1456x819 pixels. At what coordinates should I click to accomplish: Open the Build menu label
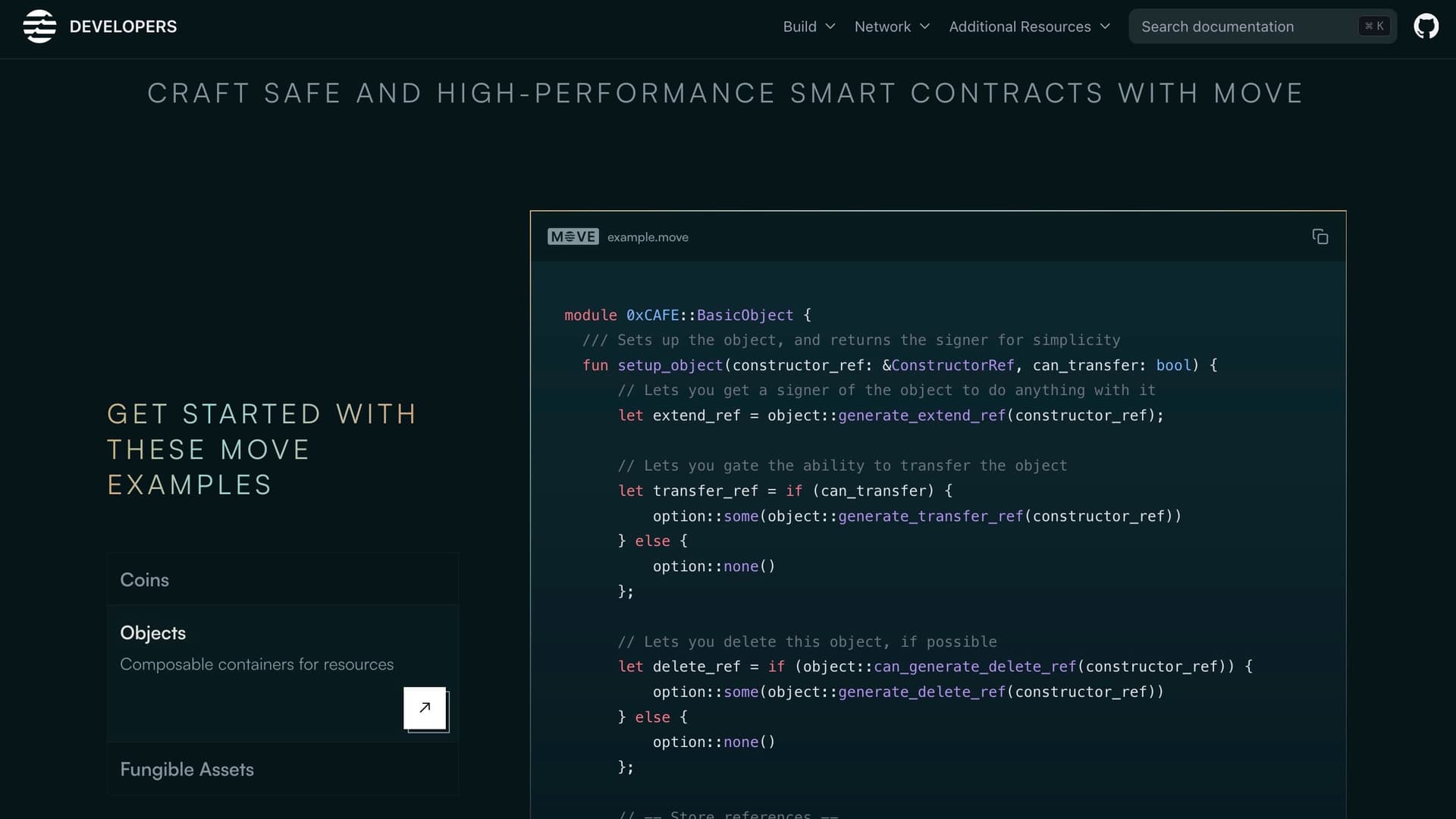tap(799, 27)
